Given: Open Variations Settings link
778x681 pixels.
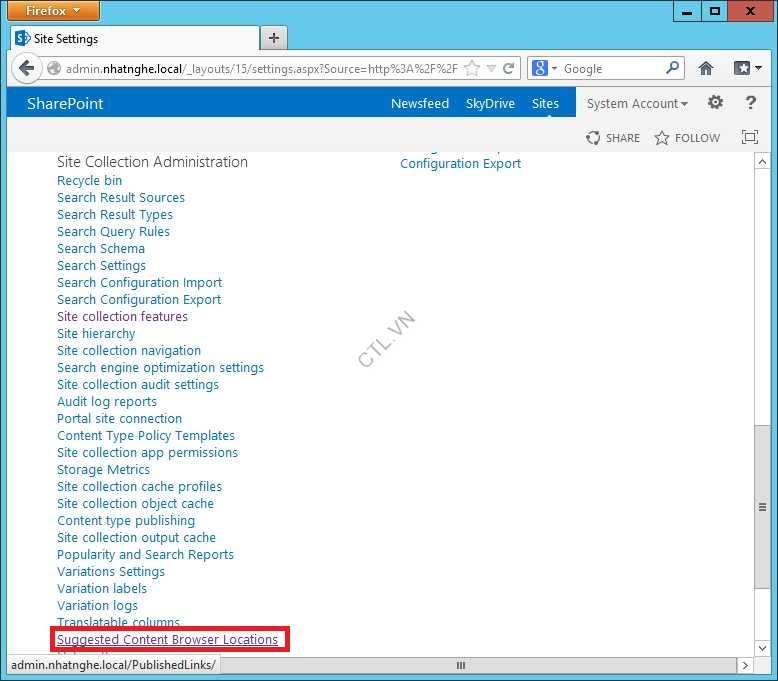Looking at the screenshot, I should (111, 571).
